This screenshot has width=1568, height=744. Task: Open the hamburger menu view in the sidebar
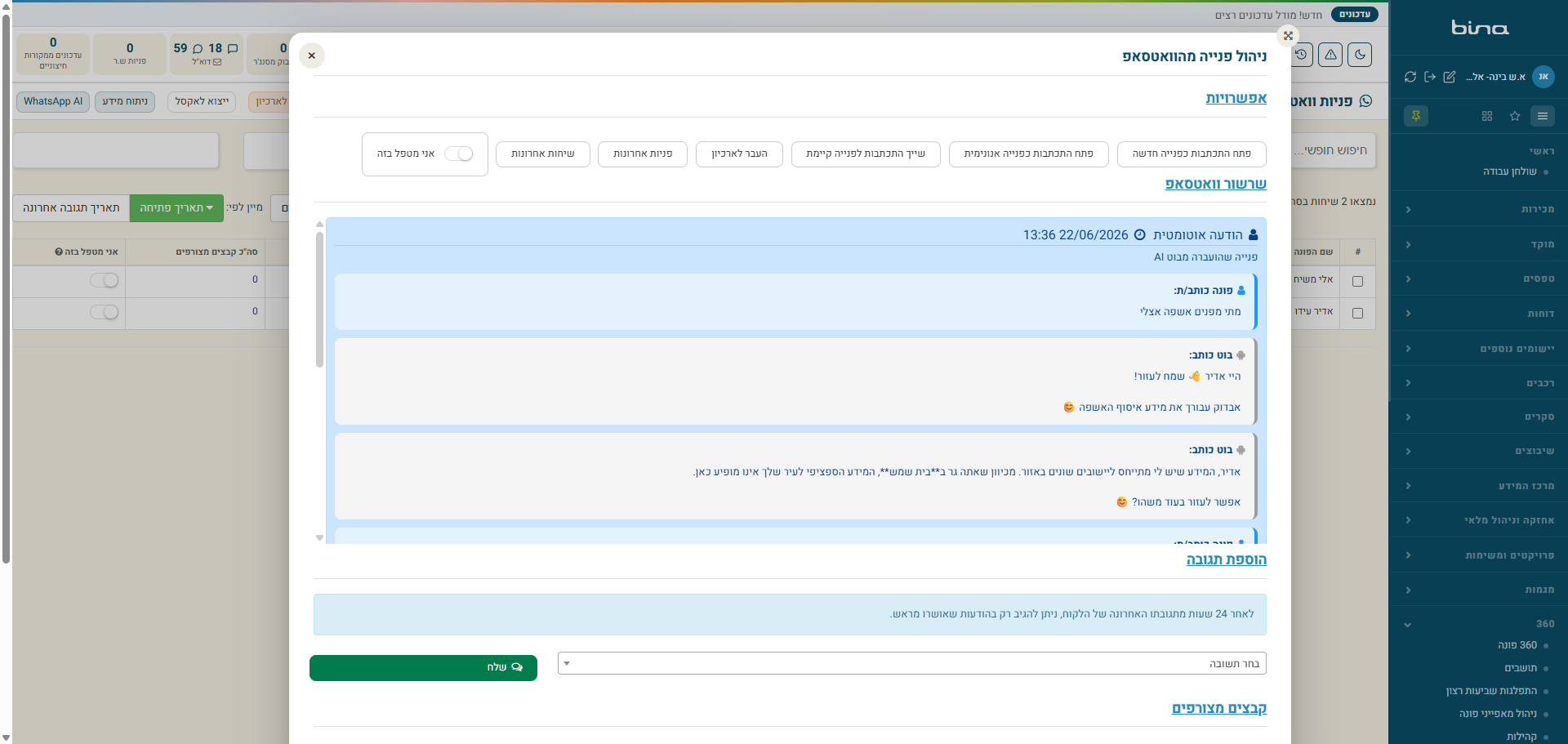pyautogui.click(x=1543, y=116)
